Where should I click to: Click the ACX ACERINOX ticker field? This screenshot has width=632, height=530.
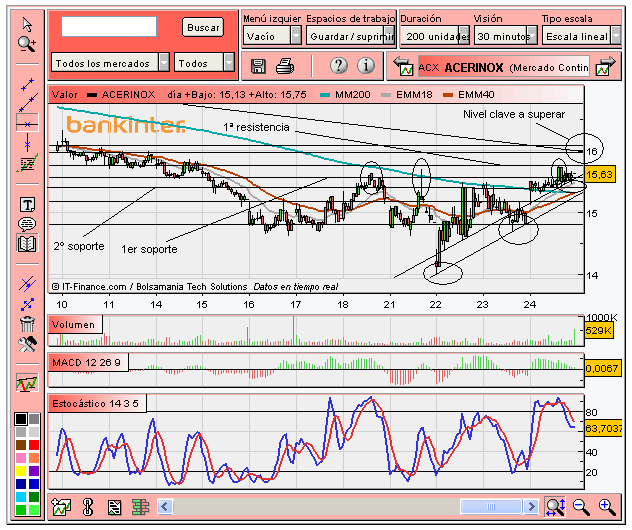(504, 67)
